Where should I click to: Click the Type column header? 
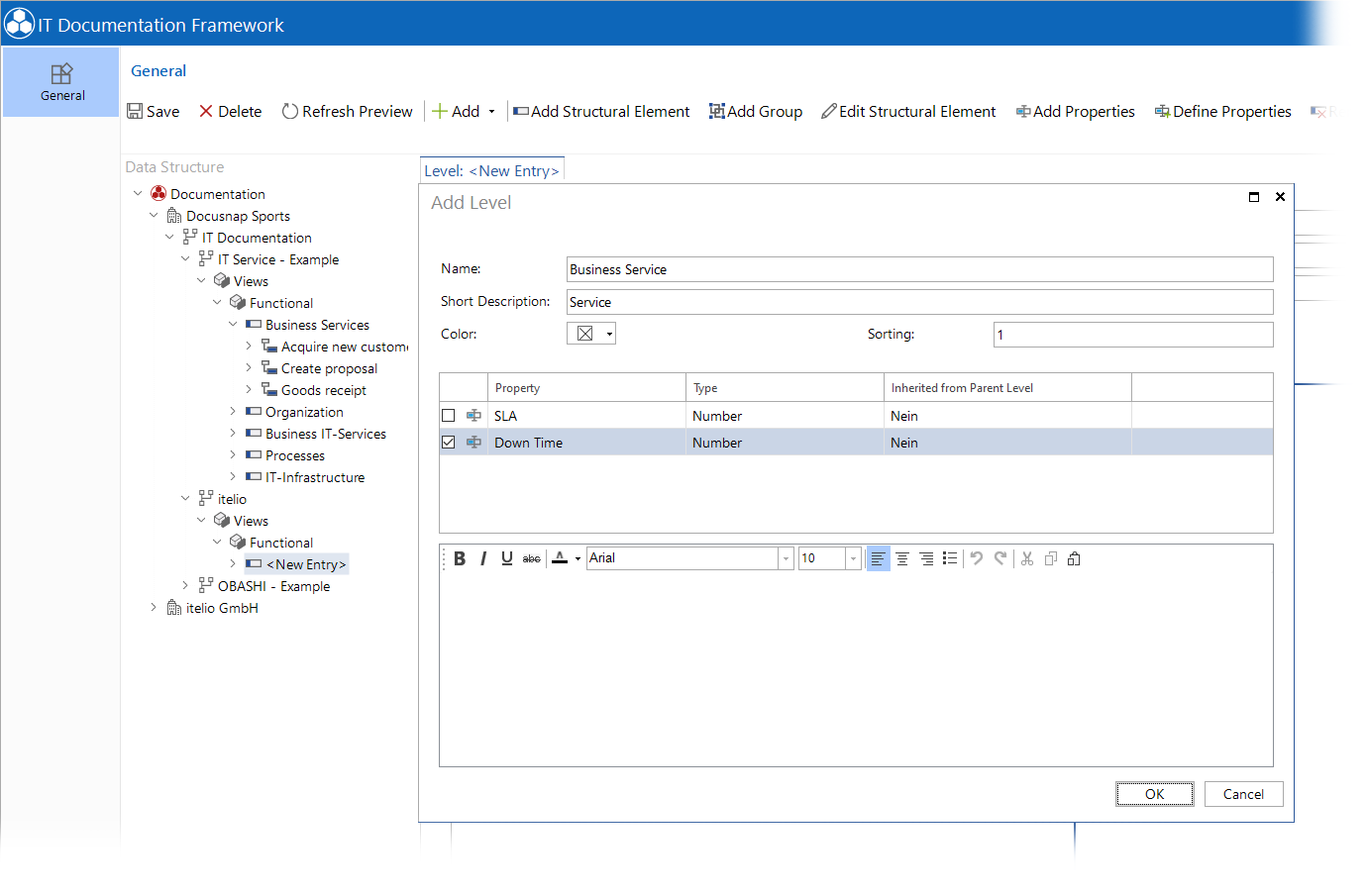785,387
